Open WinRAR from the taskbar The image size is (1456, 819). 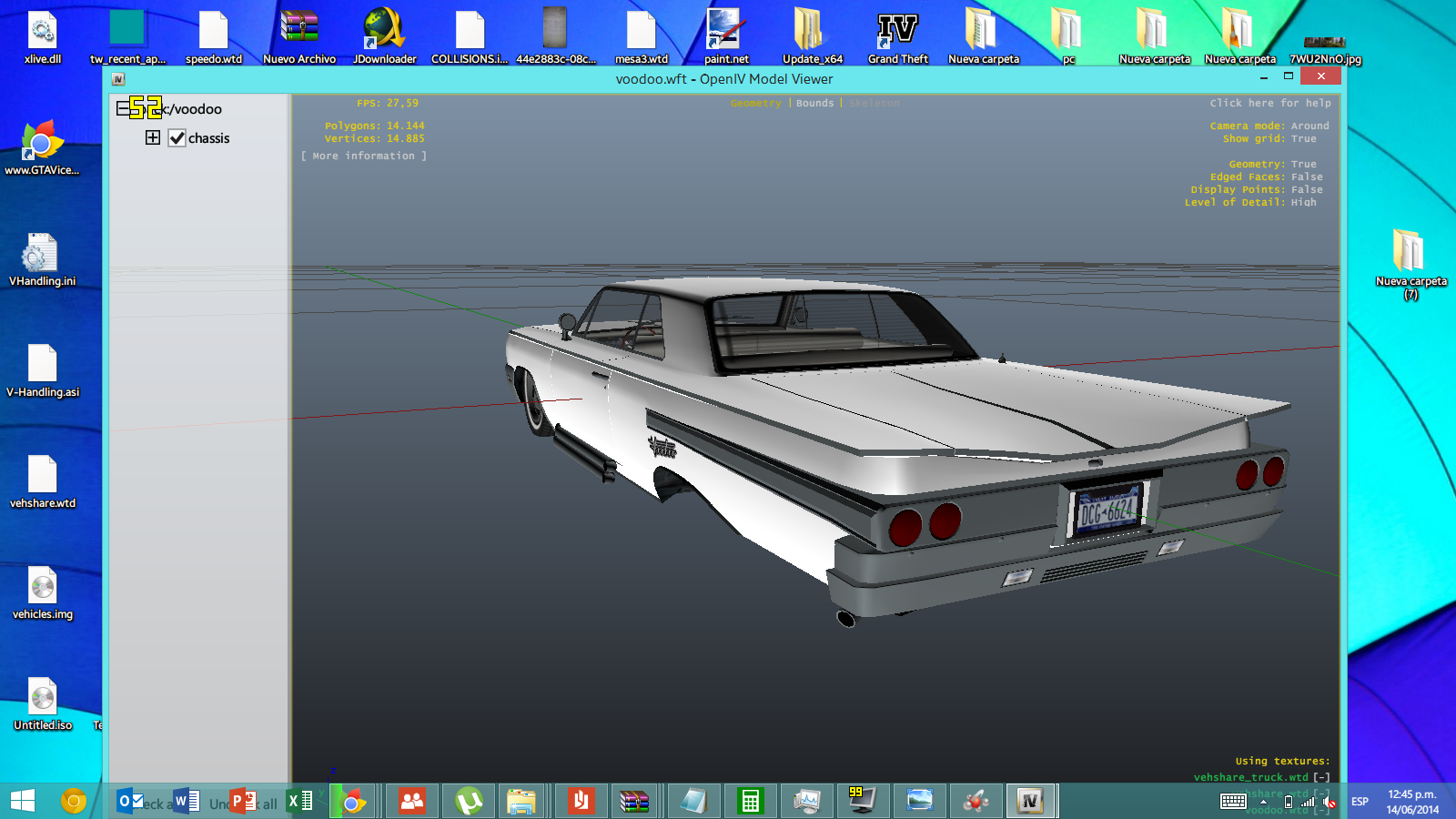634,801
